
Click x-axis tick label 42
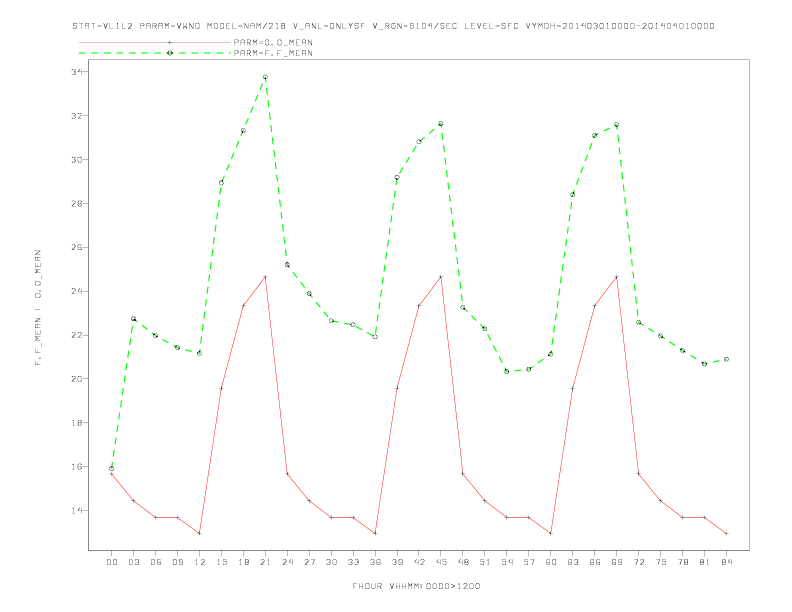coord(419,562)
